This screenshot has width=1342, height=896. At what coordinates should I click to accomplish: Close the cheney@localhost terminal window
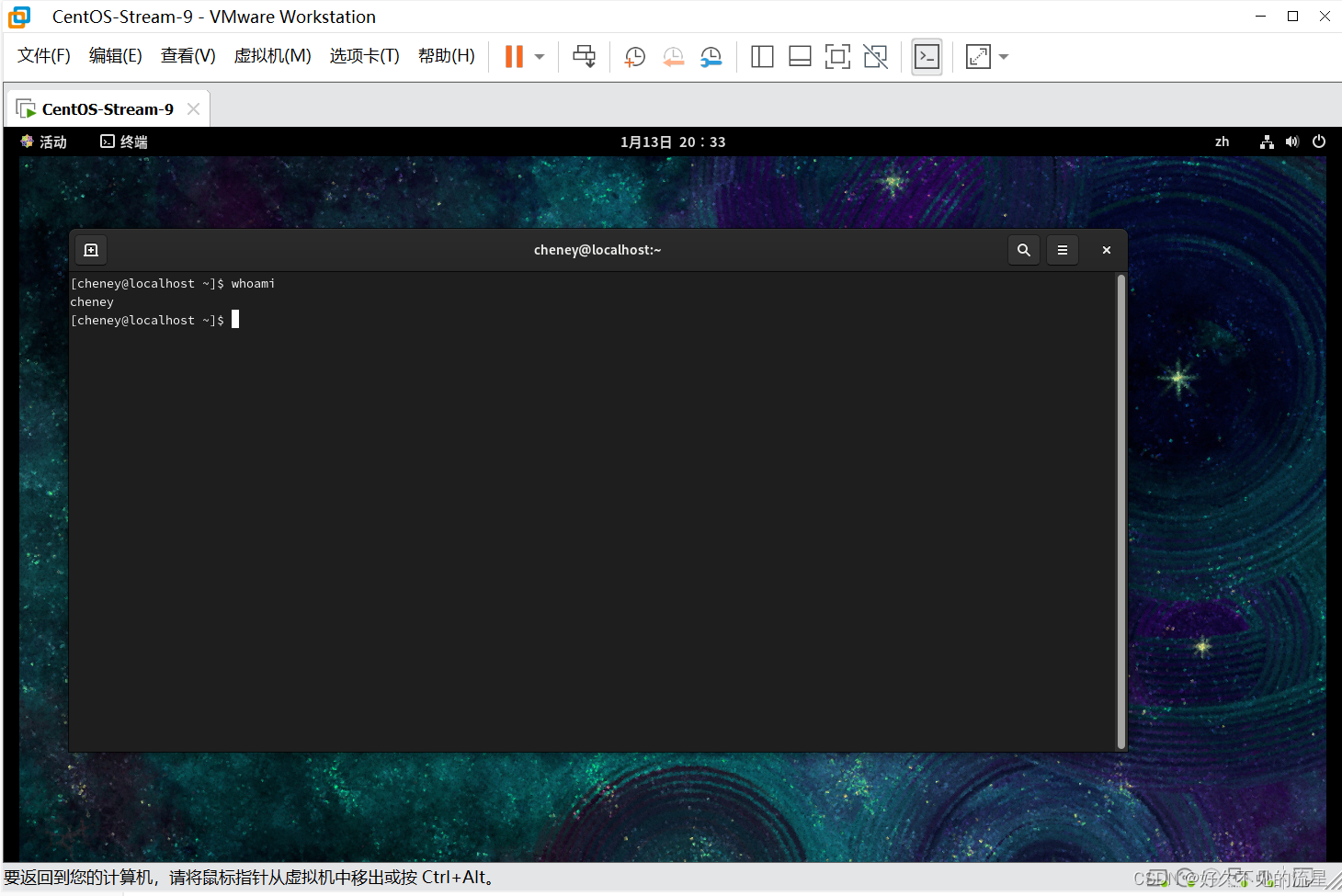point(1107,250)
